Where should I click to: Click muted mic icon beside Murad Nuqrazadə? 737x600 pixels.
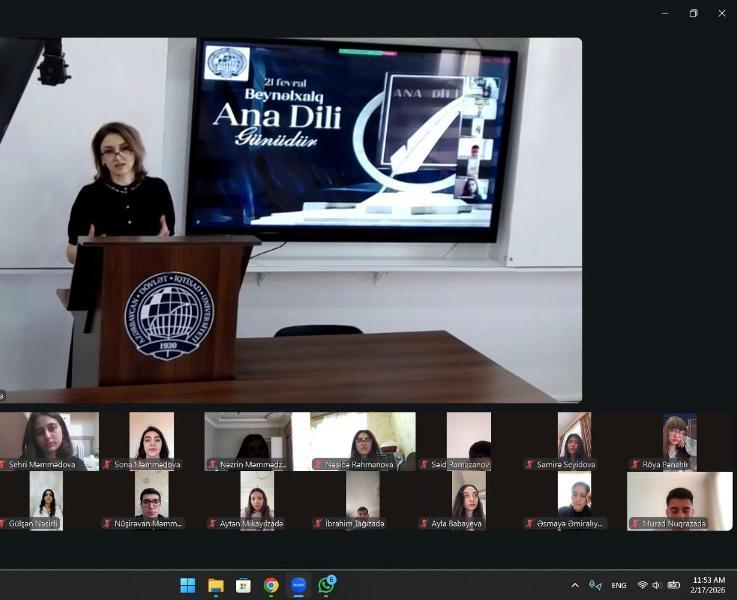click(x=635, y=523)
